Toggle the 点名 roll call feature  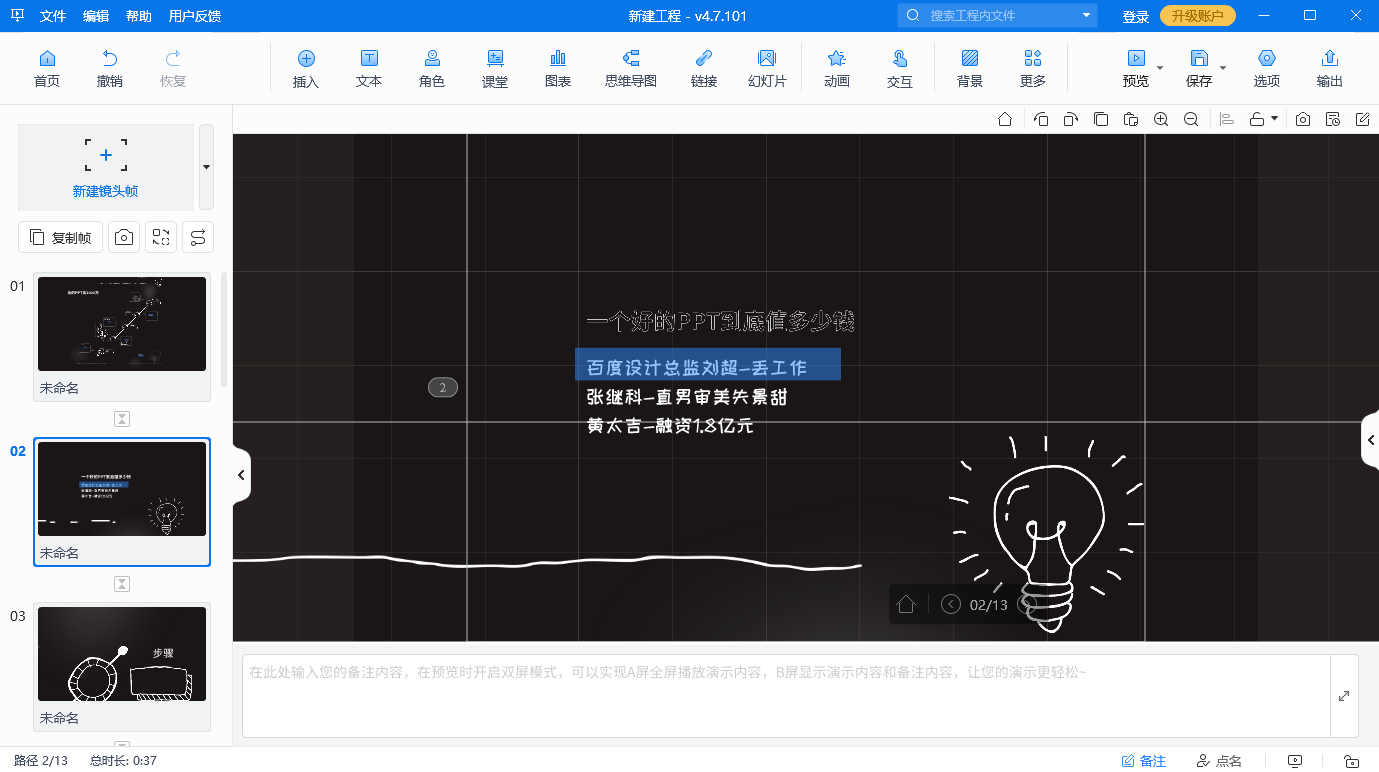[1219, 761]
